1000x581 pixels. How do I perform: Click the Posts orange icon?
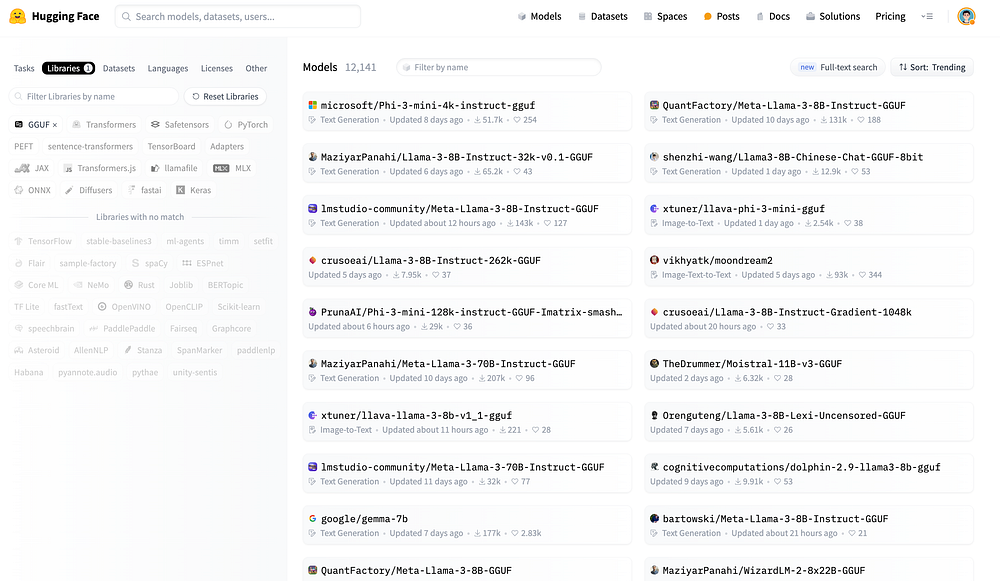(707, 17)
